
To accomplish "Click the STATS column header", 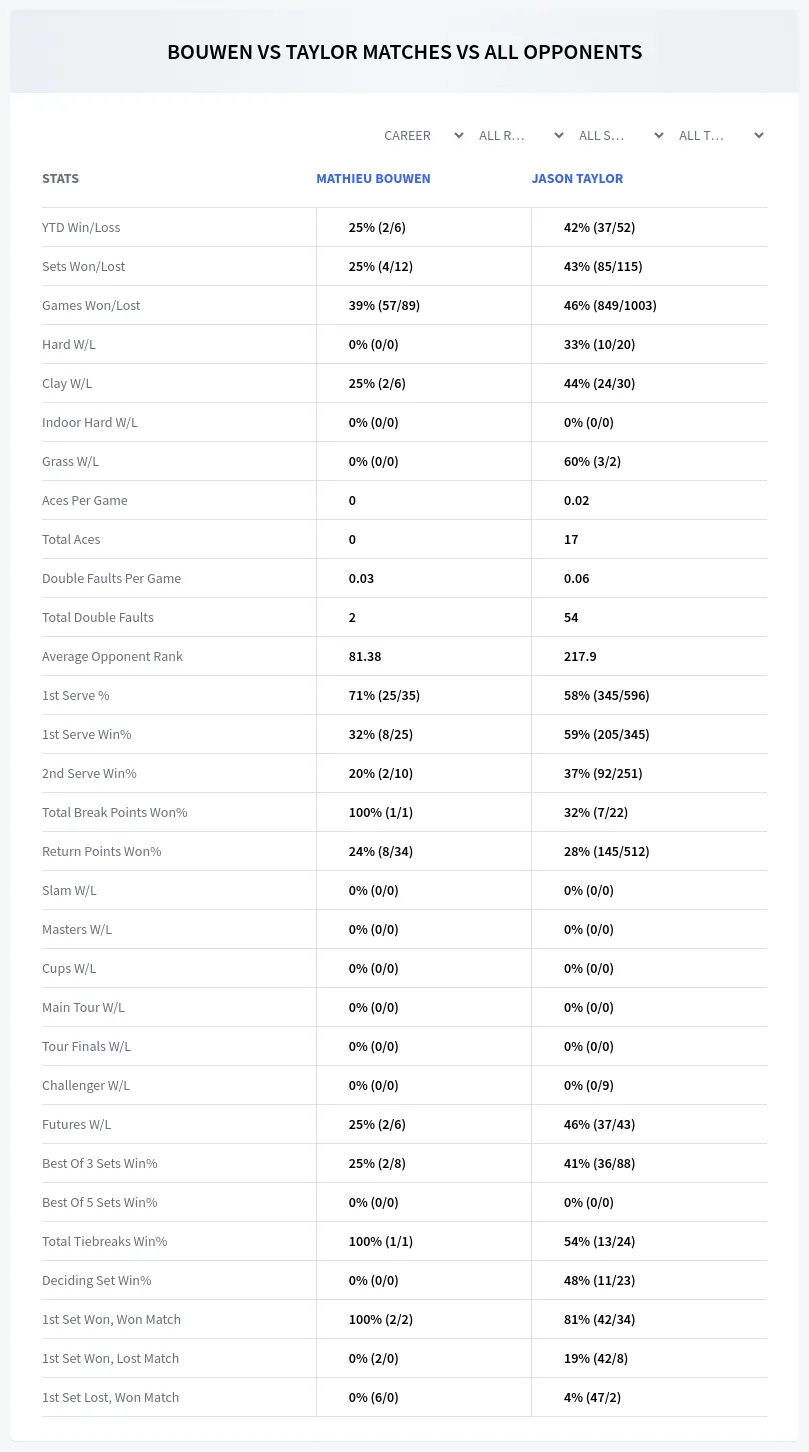I will (x=60, y=178).
